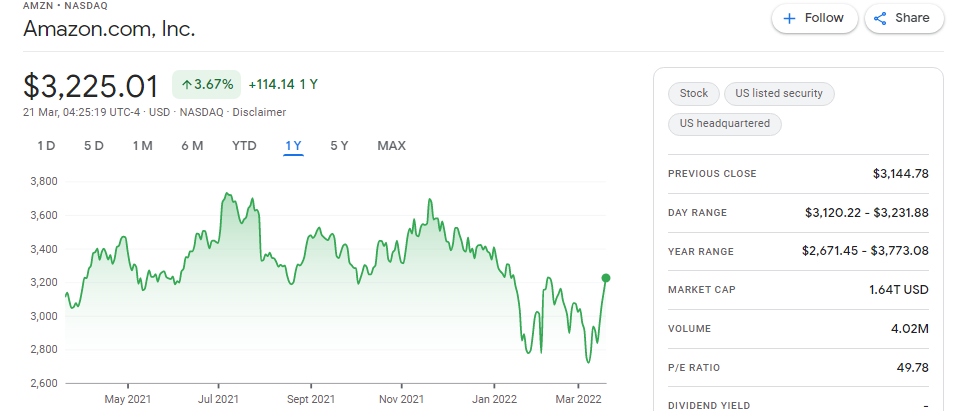Click the volume value 4.02M
This screenshot has width=954, height=411.
(x=910, y=329)
